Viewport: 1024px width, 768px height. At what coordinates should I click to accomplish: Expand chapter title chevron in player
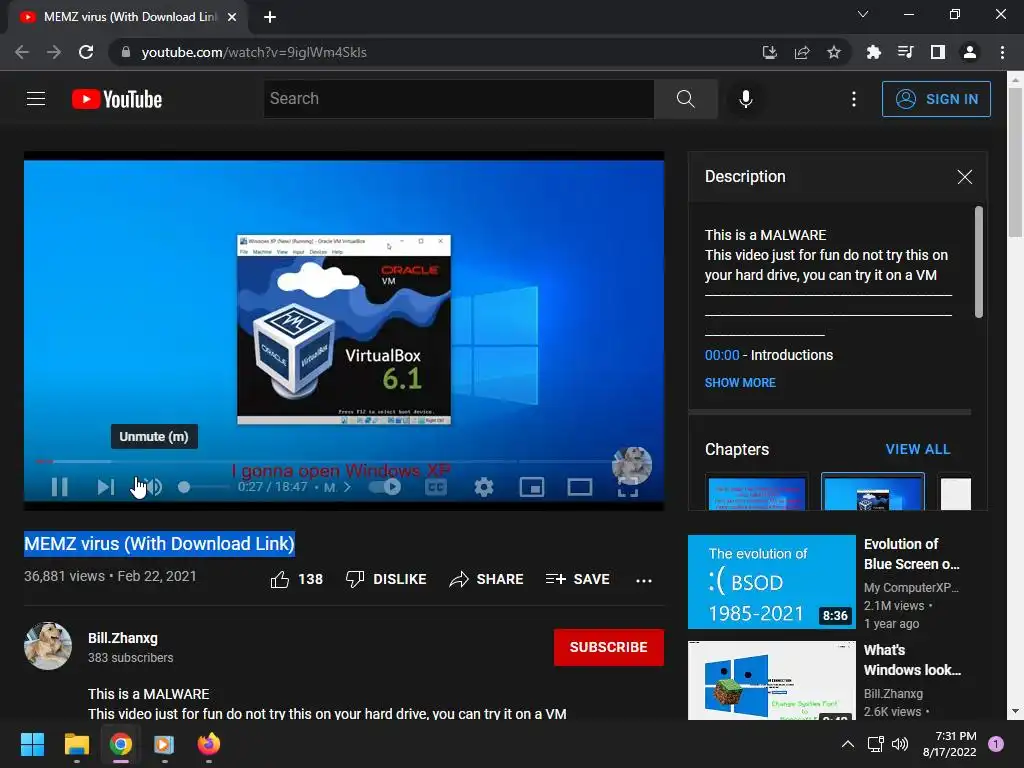pyautogui.click(x=347, y=487)
